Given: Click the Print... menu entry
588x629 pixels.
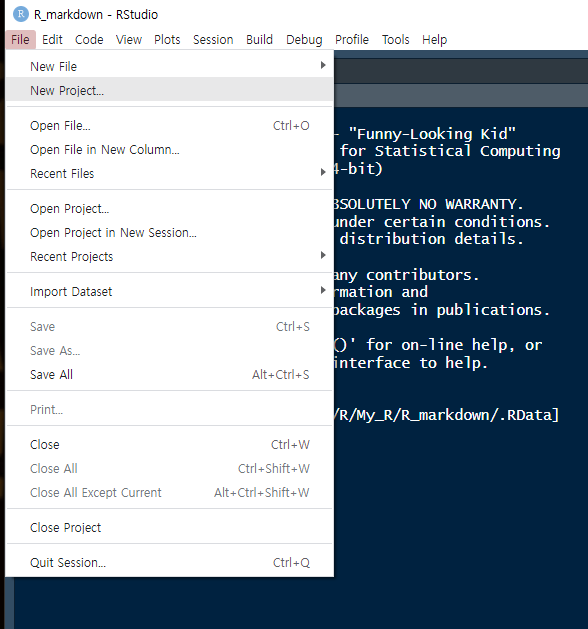Looking at the screenshot, I should click(x=170, y=410).
